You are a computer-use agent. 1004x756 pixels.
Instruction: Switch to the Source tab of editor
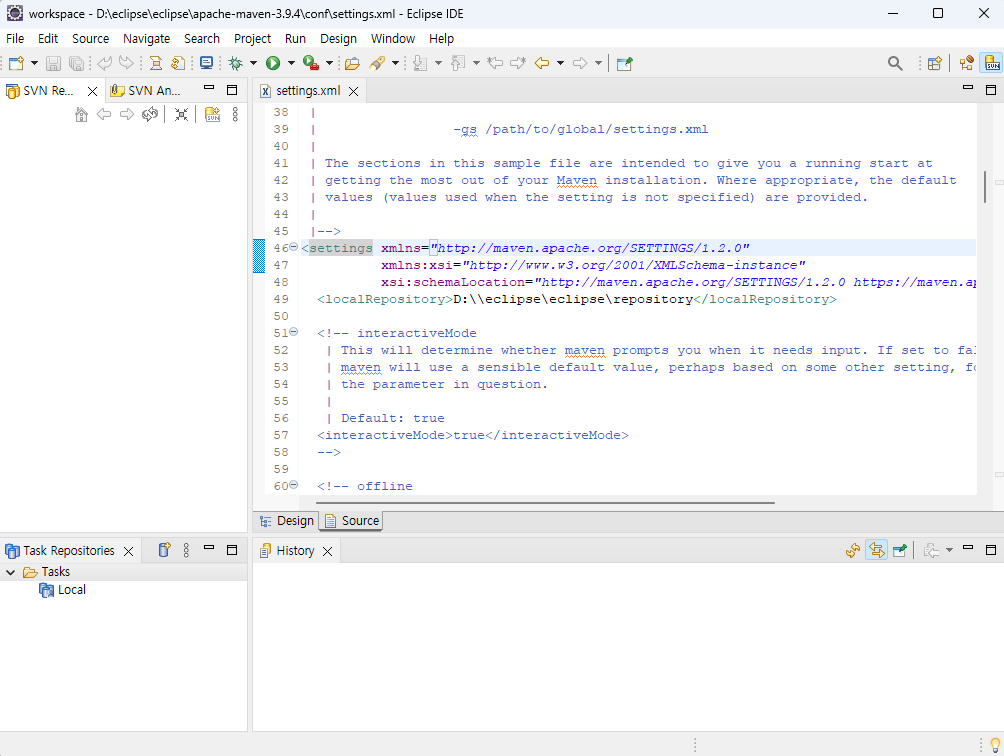pos(352,521)
